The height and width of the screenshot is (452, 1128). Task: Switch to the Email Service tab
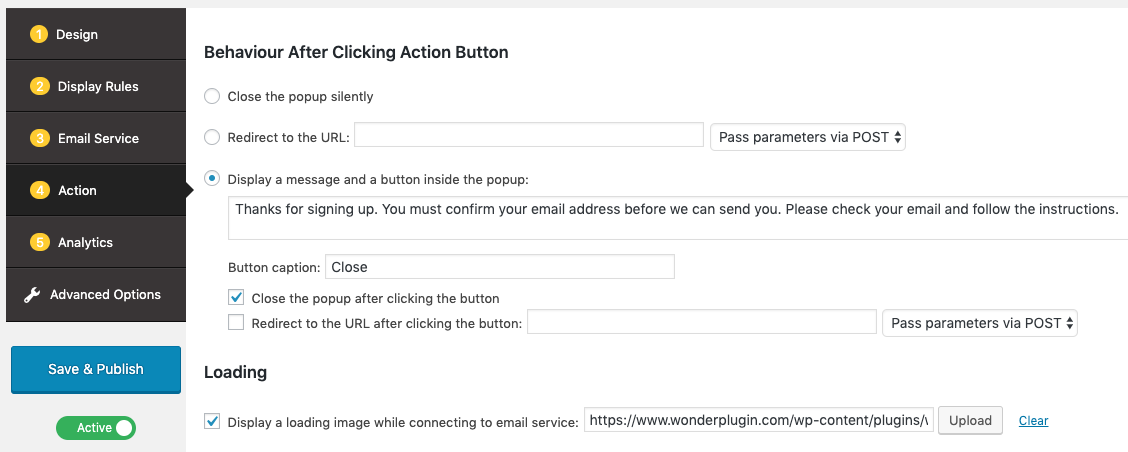coord(98,139)
